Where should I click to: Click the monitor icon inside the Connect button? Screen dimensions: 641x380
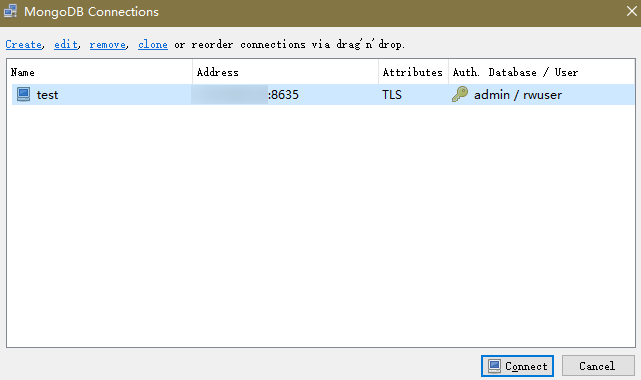click(494, 366)
